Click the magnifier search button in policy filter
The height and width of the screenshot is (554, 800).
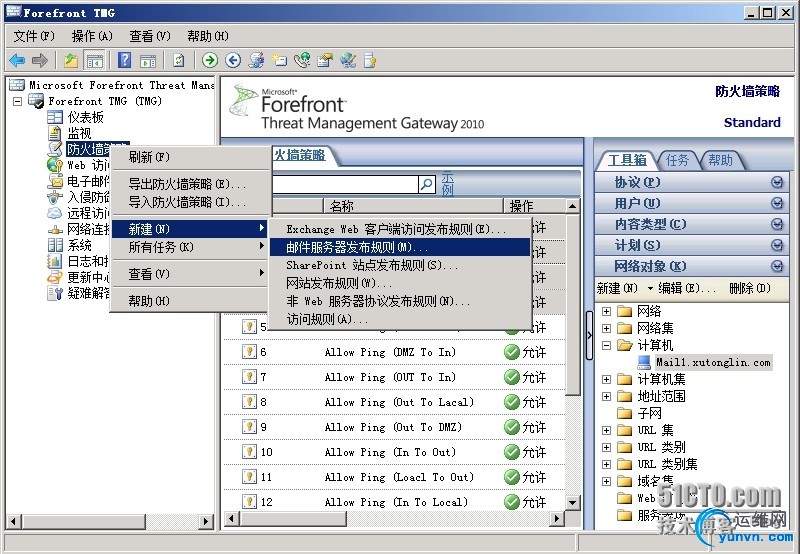click(x=427, y=184)
